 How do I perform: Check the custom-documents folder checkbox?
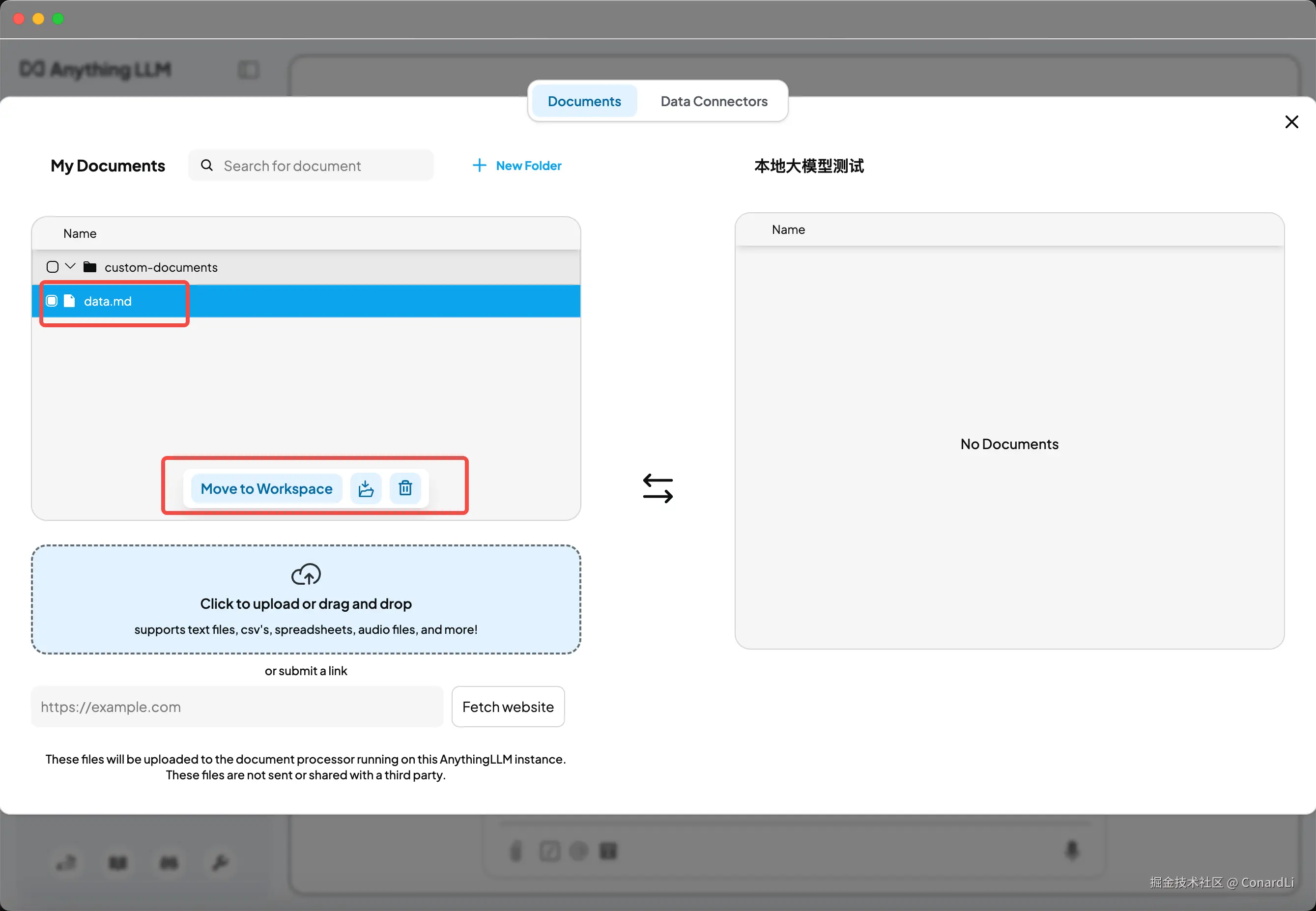pos(53,267)
